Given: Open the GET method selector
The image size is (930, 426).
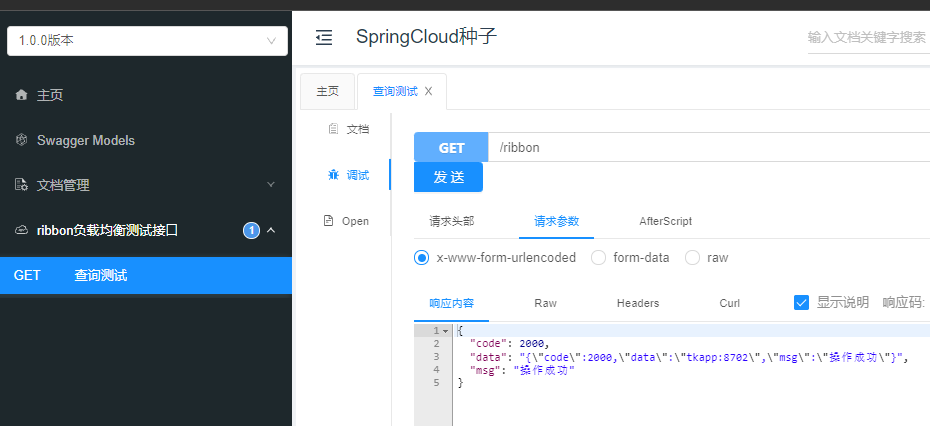Looking at the screenshot, I should (451, 148).
